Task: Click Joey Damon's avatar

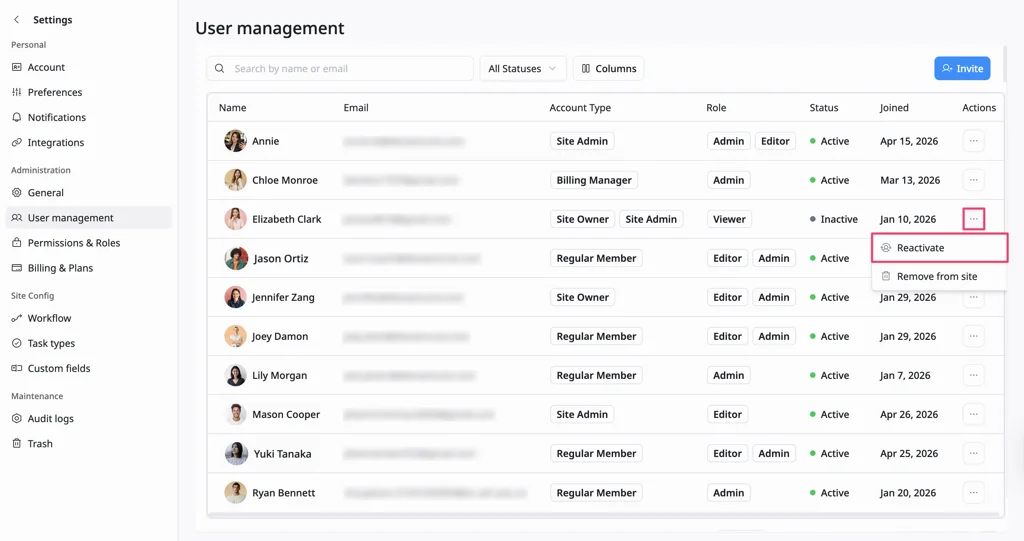Action: pyautogui.click(x=235, y=336)
